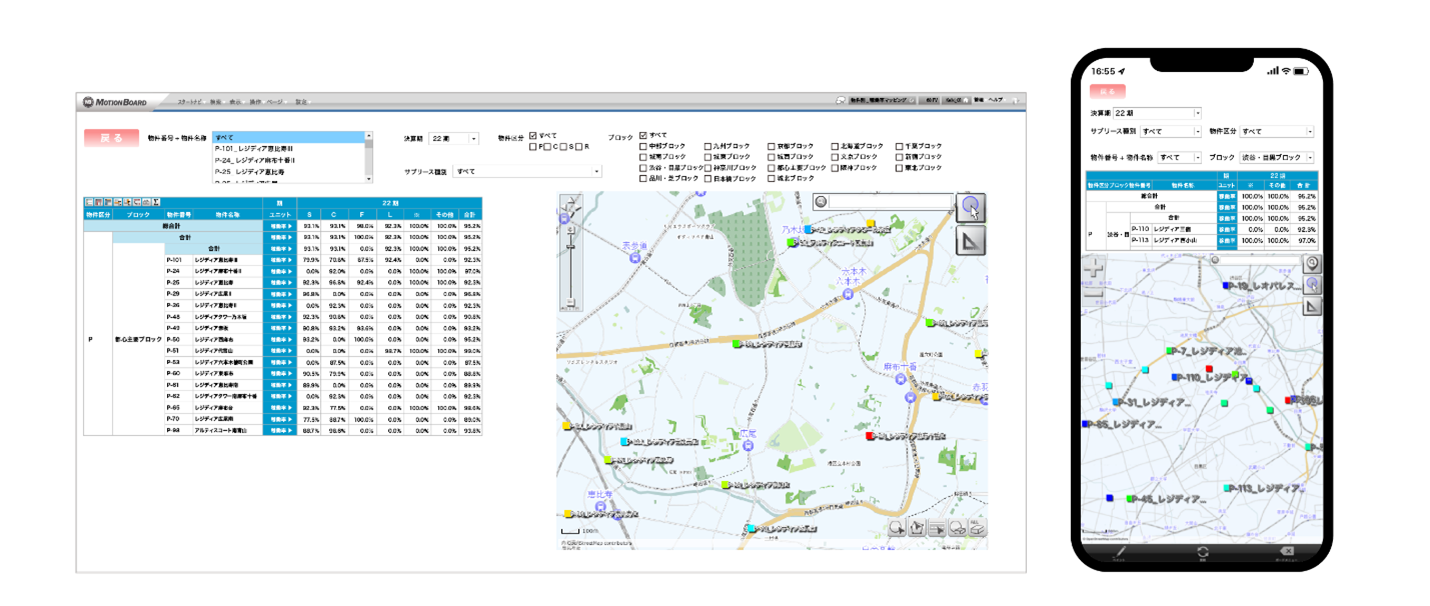
Task: Click the first map tool icon in the bottom-right toolbar
Action: tap(896, 528)
